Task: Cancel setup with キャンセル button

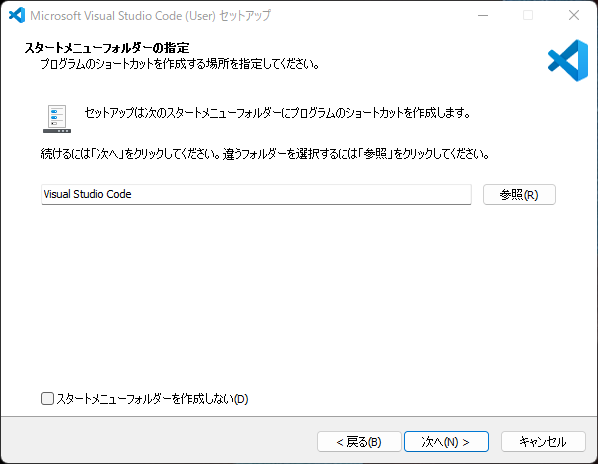Action: 543,442
